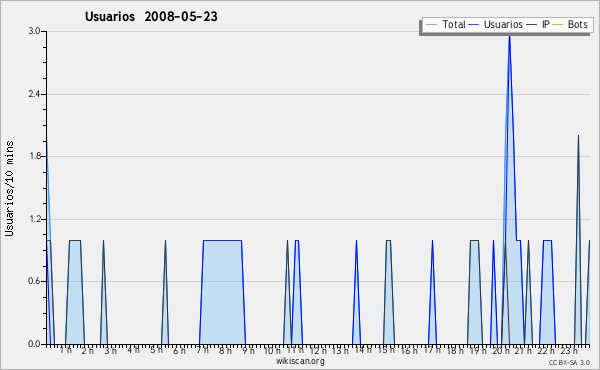
Task: Click the 10 h x-axis label
Action: [x=272, y=351]
